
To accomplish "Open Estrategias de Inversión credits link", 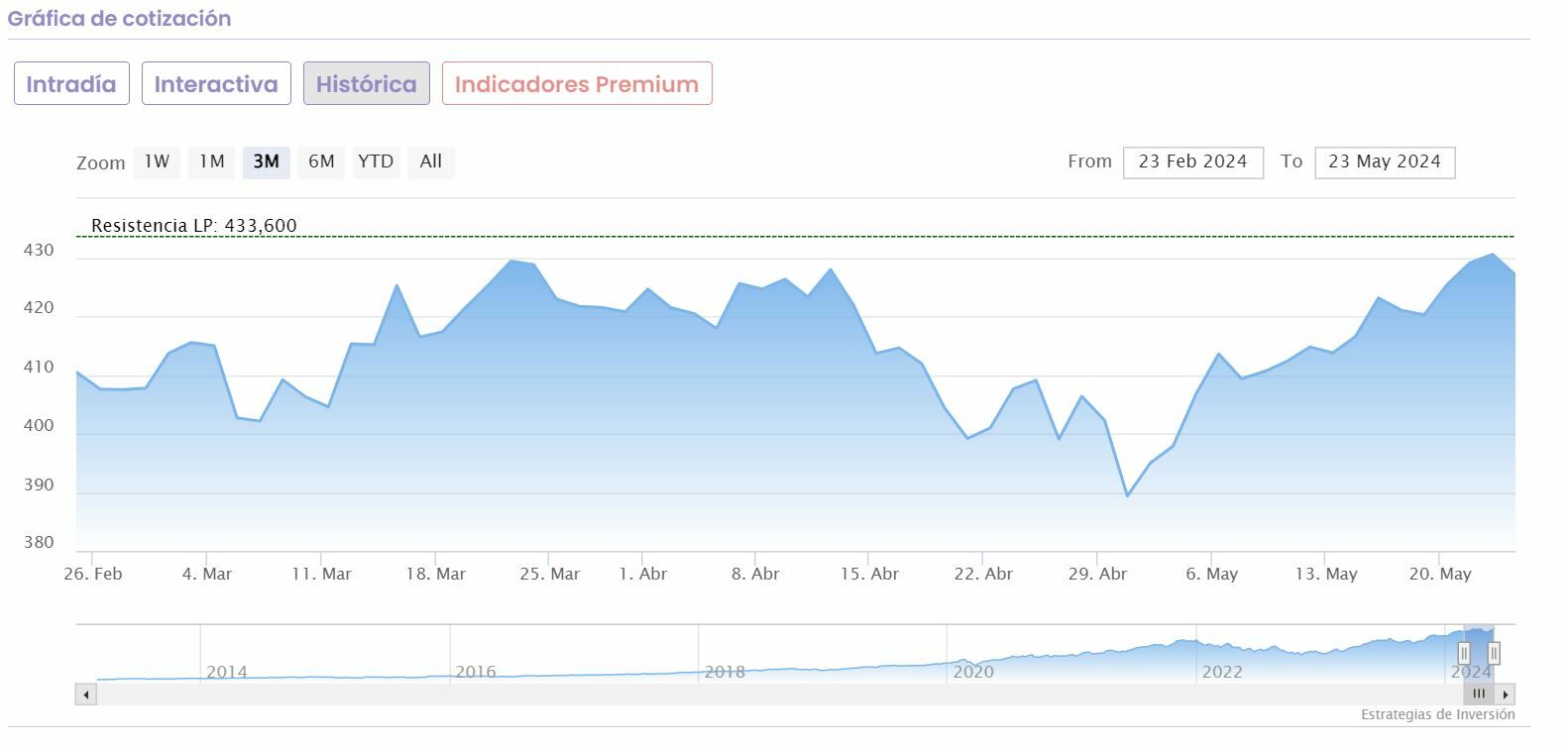I will [1437, 715].
